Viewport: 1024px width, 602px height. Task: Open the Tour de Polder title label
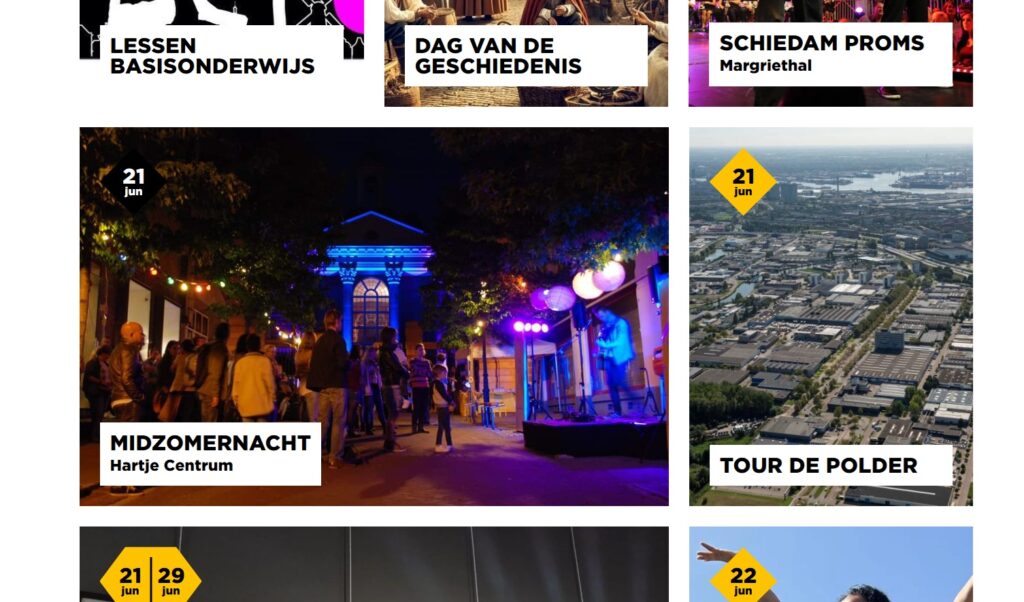[831, 466]
